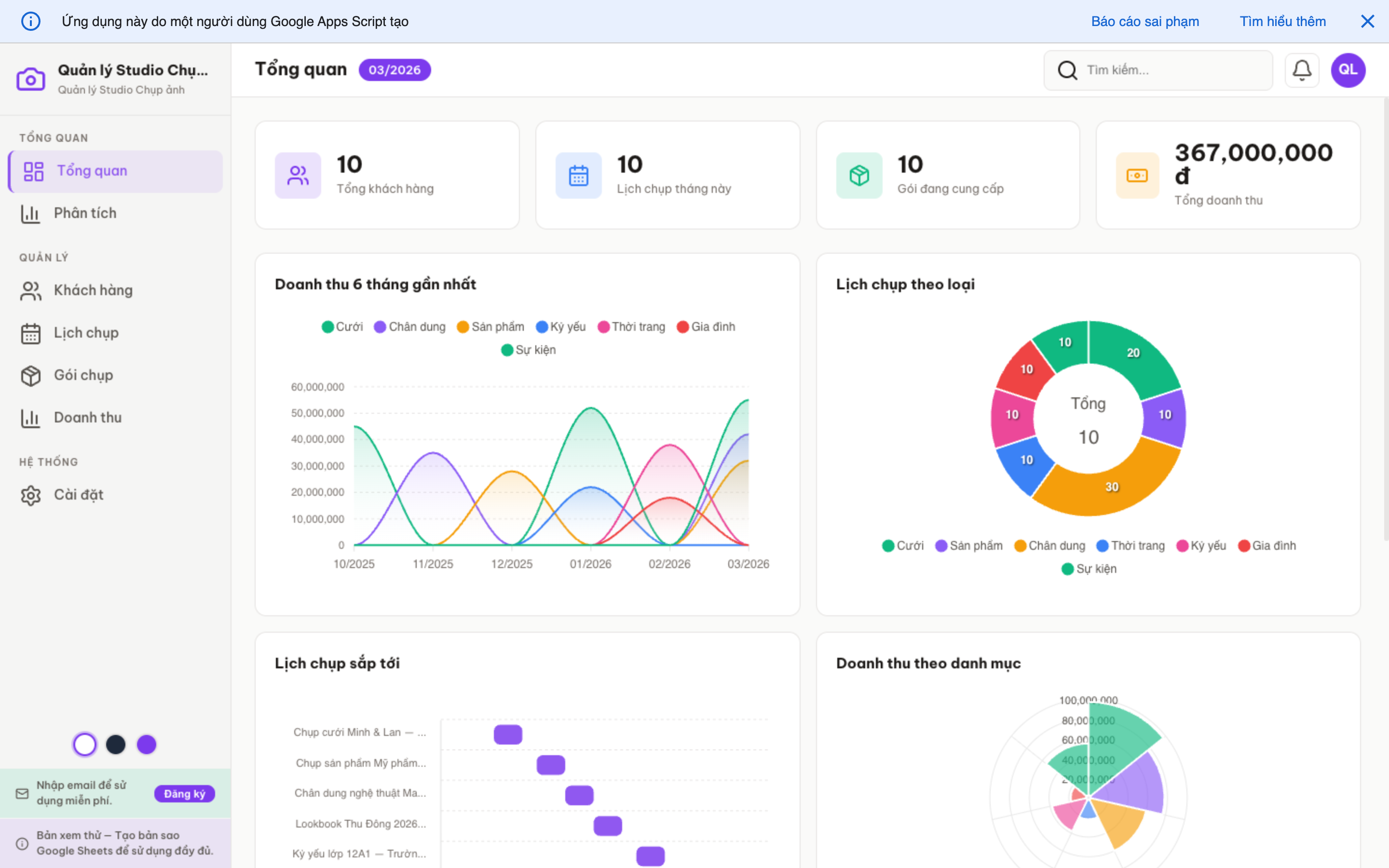1389x868 pixels.
Task: Click the package icon on Gói đang cung cấp card
Action: tap(858, 175)
